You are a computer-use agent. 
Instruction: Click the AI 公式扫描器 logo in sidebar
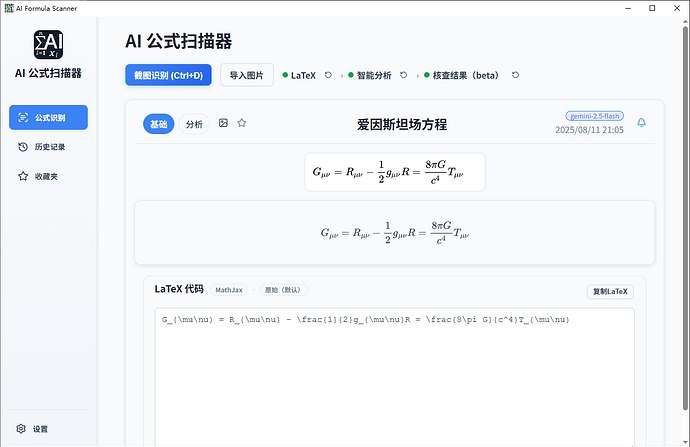[48, 44]
